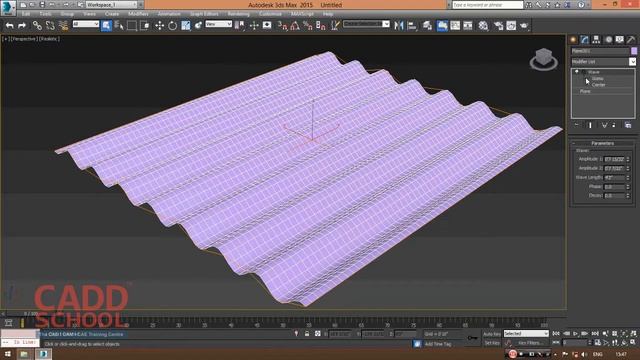The image size is (640, 360).
Task: Toggle Show End Result in modifier stack
Action: tap(590, 125)
